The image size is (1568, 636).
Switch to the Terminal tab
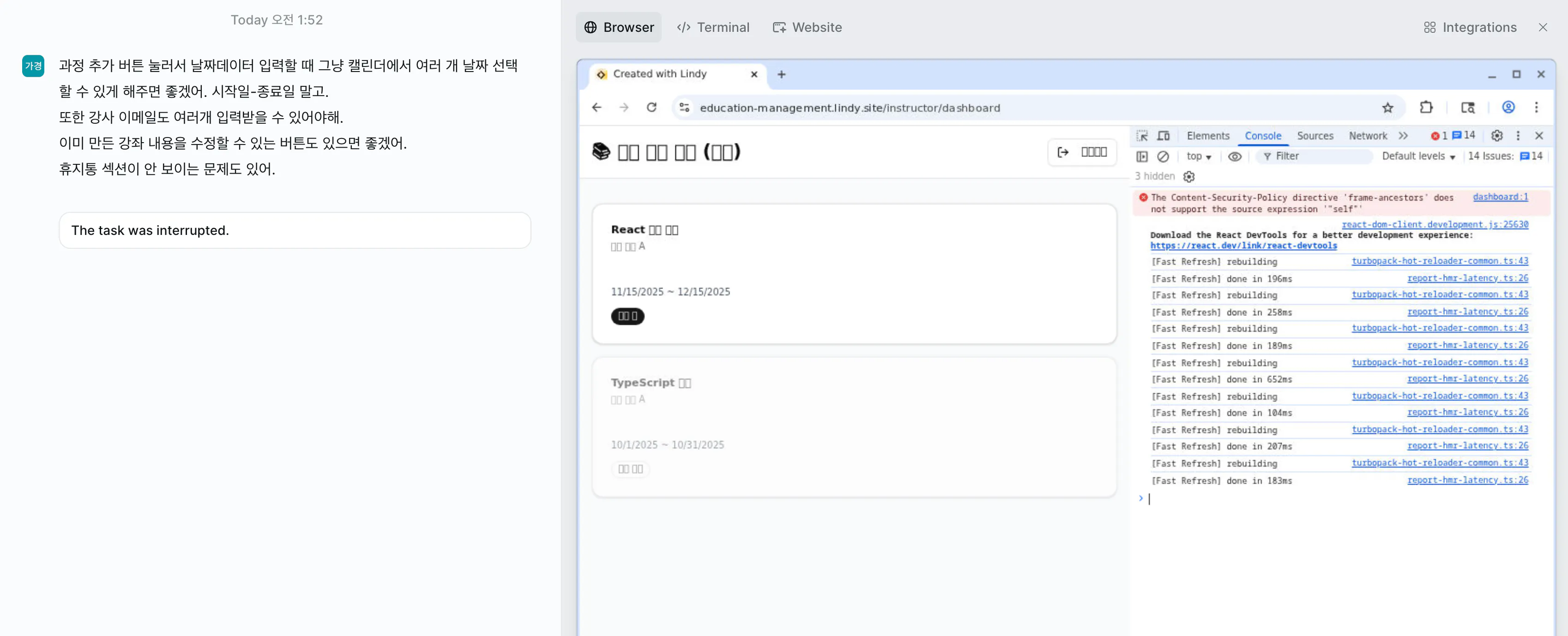click(713, 27)
